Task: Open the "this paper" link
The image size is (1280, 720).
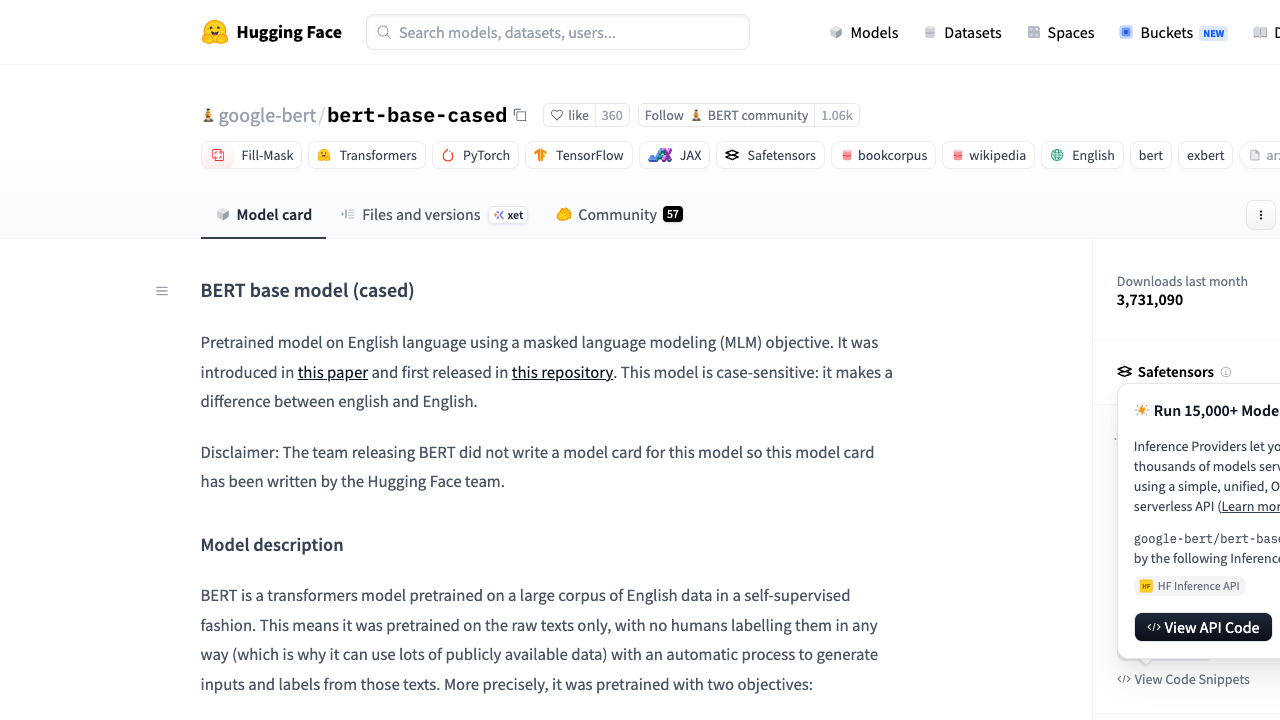Action: pyautogui.click(x=333, y=372)
